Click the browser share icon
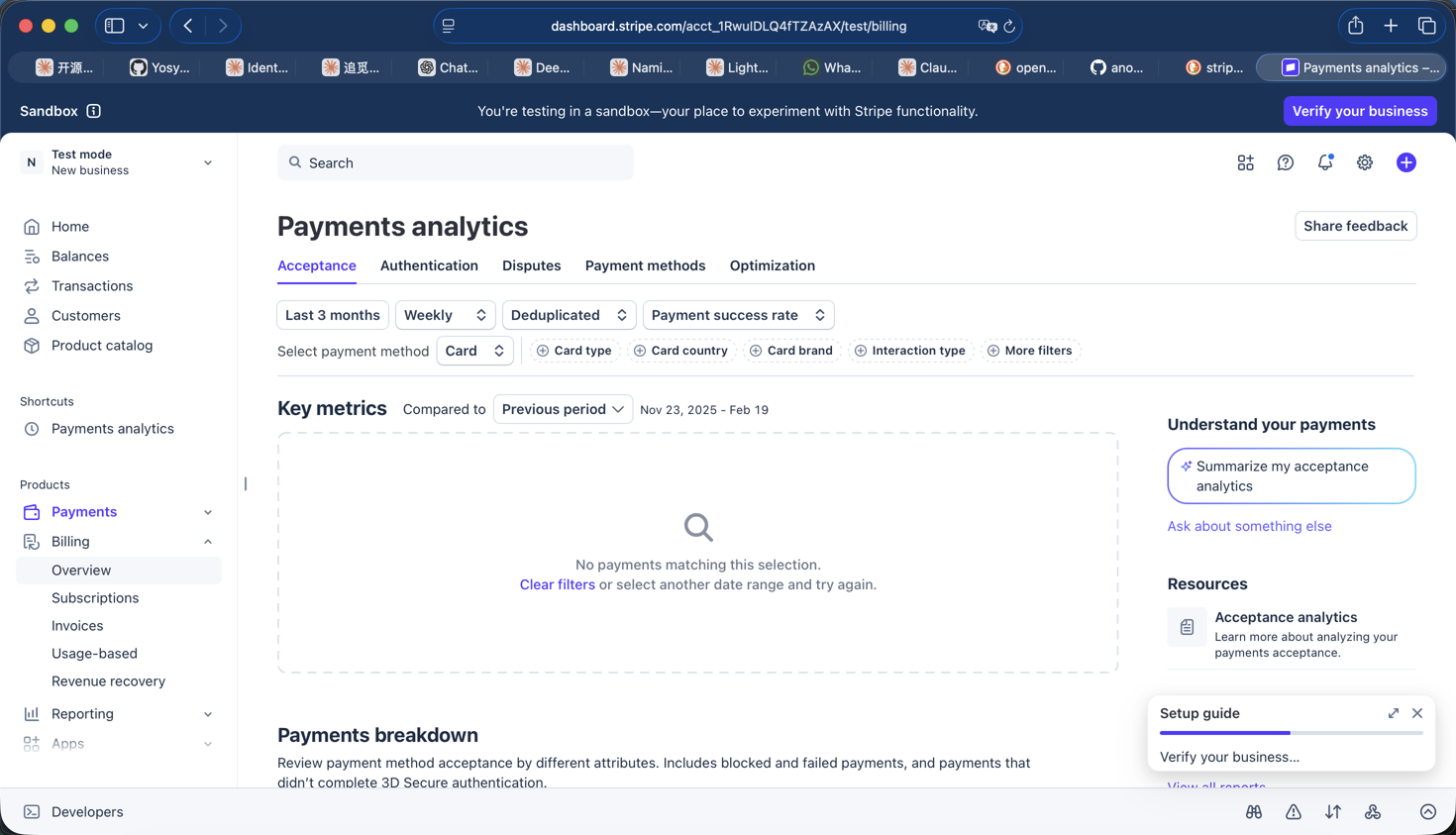The width and height of the screenshot is (1456, 835). tap(1355, 26)
